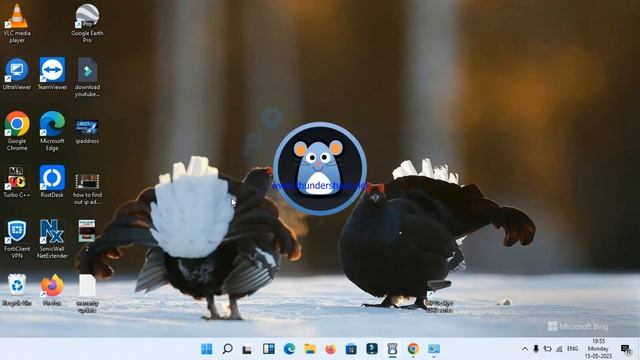
Task: Open the Widgets panel from taskbar
Action: [269, 349]
